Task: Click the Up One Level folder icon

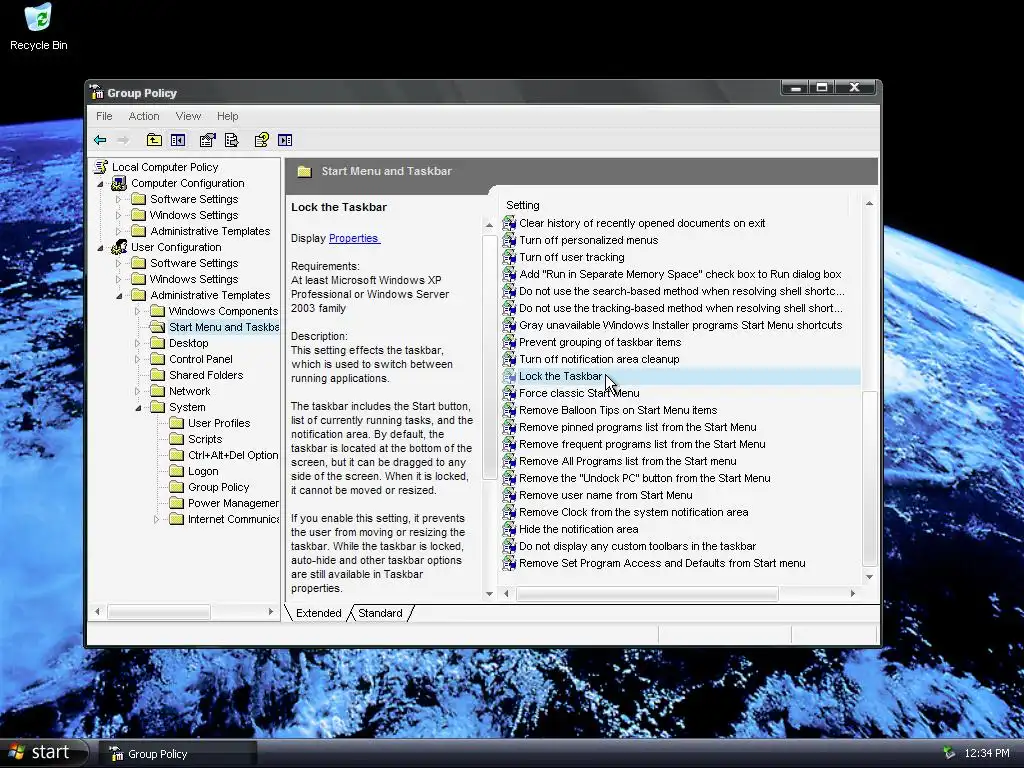Action: [153, 140]
